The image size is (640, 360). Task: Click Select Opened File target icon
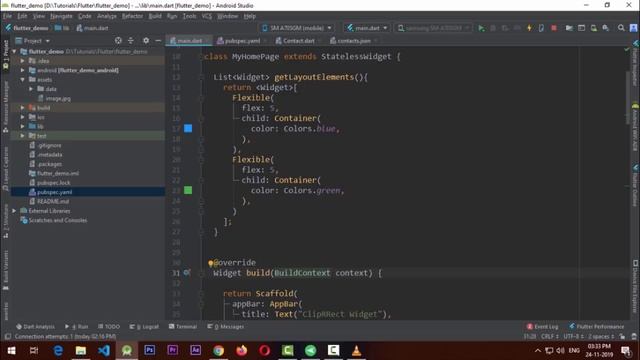[118, 40]
